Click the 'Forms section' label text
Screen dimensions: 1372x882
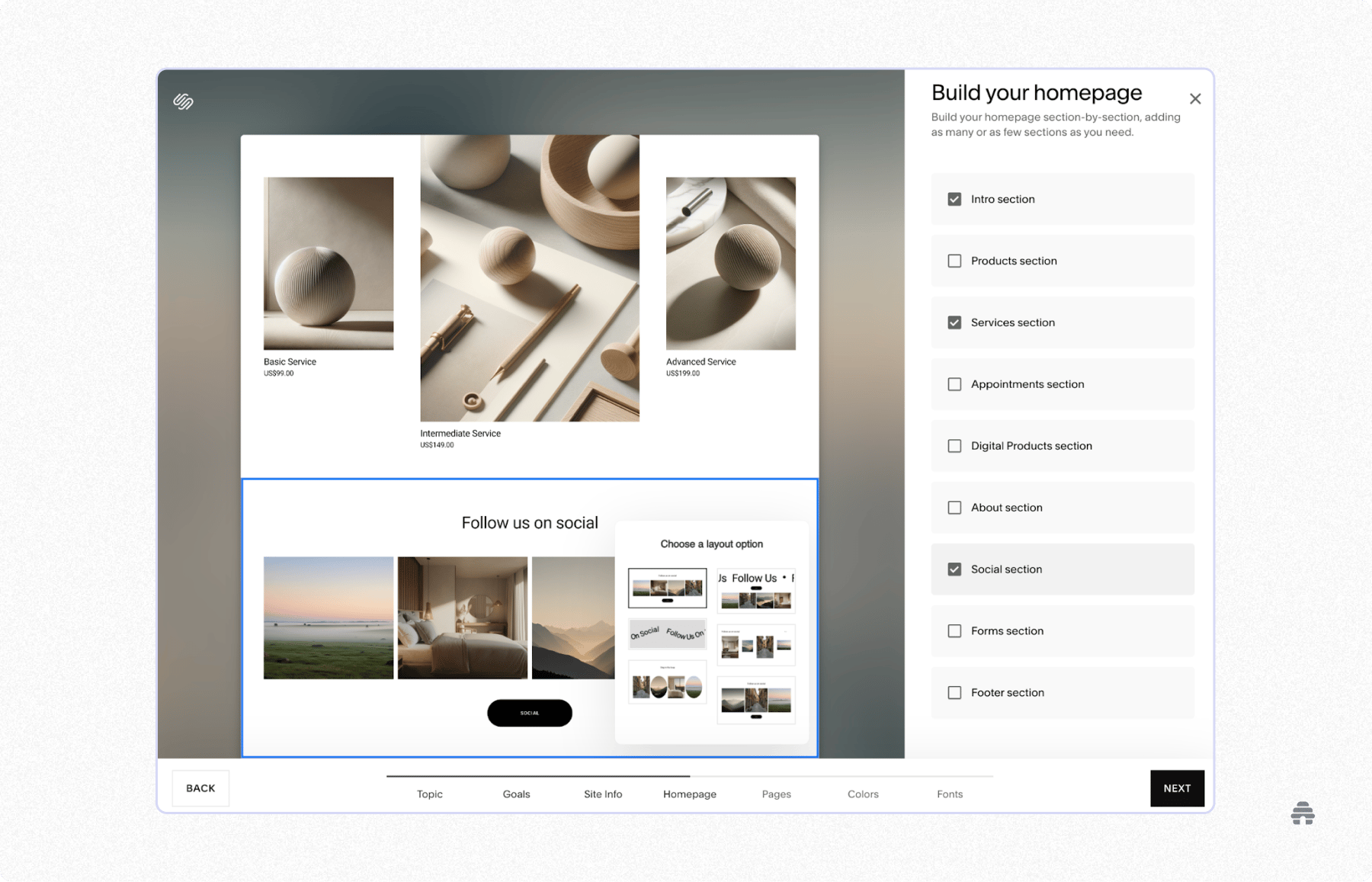(1007, 631)
